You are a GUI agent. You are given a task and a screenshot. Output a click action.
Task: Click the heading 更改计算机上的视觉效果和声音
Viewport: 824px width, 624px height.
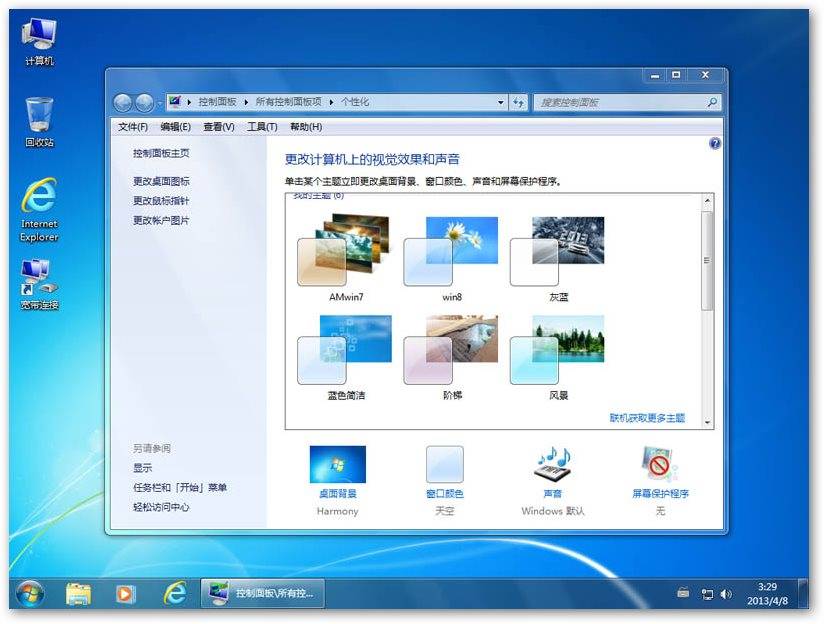(373, 159)
